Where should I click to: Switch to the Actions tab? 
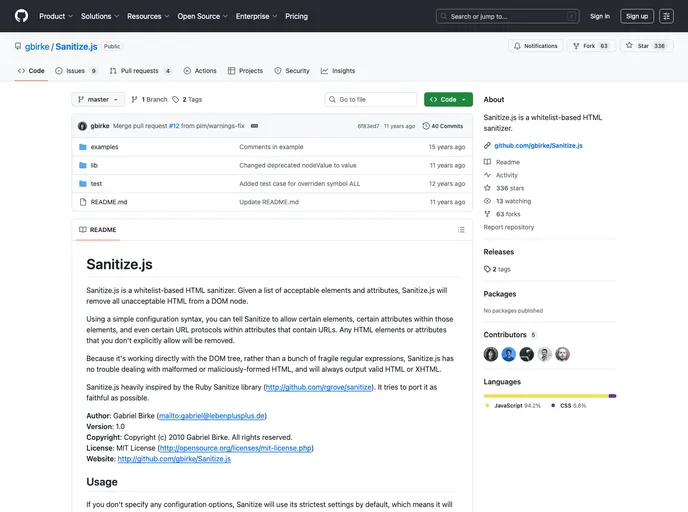click(200, 71)
